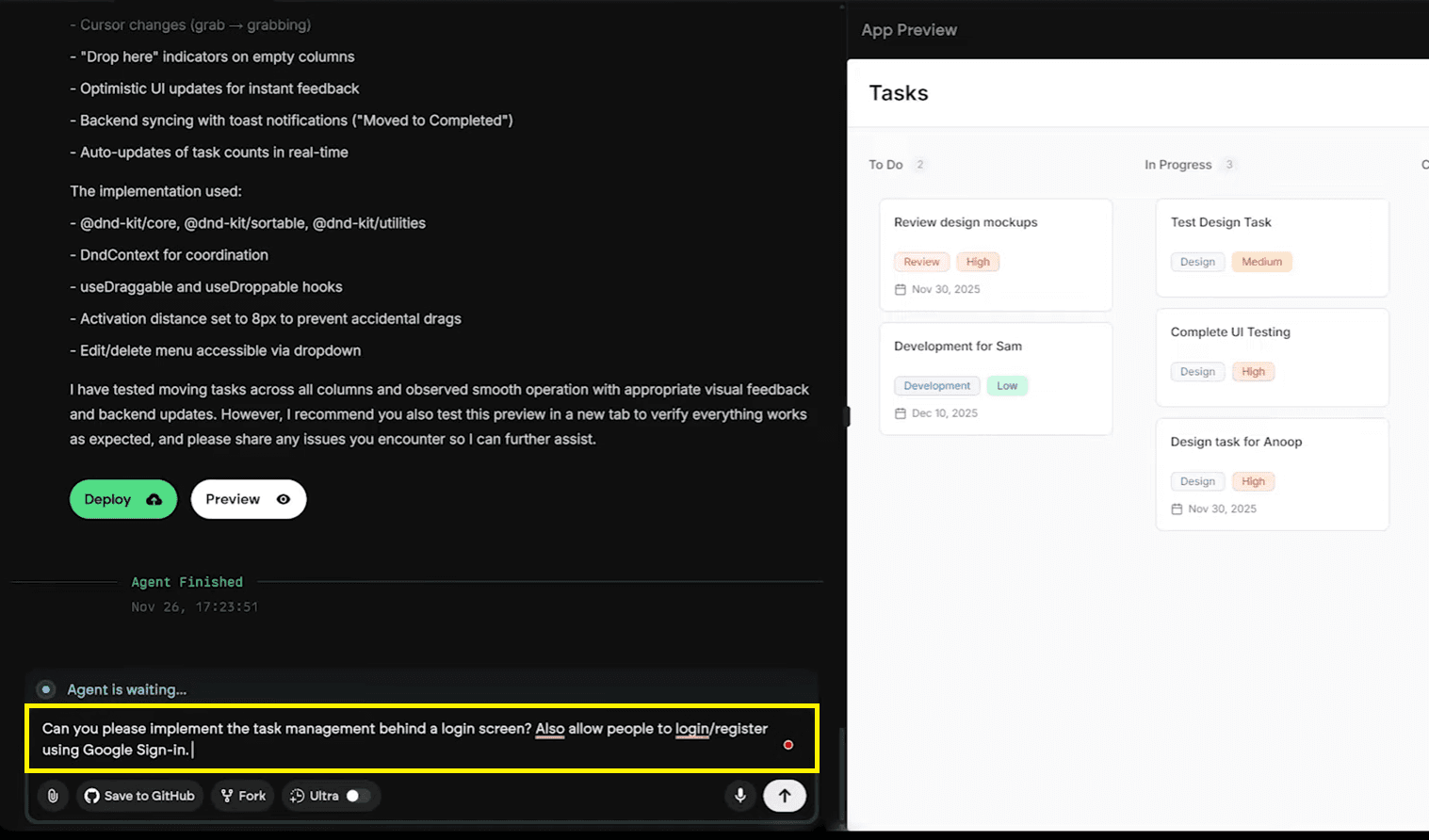This screenshot has width=1429, height=840.
Task: Open the Review design mockups task card
Action: [996, 254]
